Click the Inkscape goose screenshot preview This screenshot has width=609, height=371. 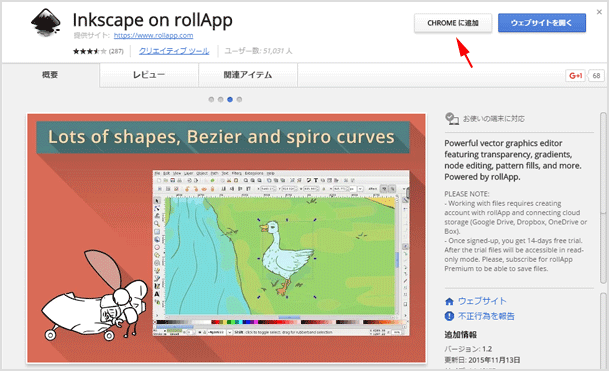coord(280,253)
